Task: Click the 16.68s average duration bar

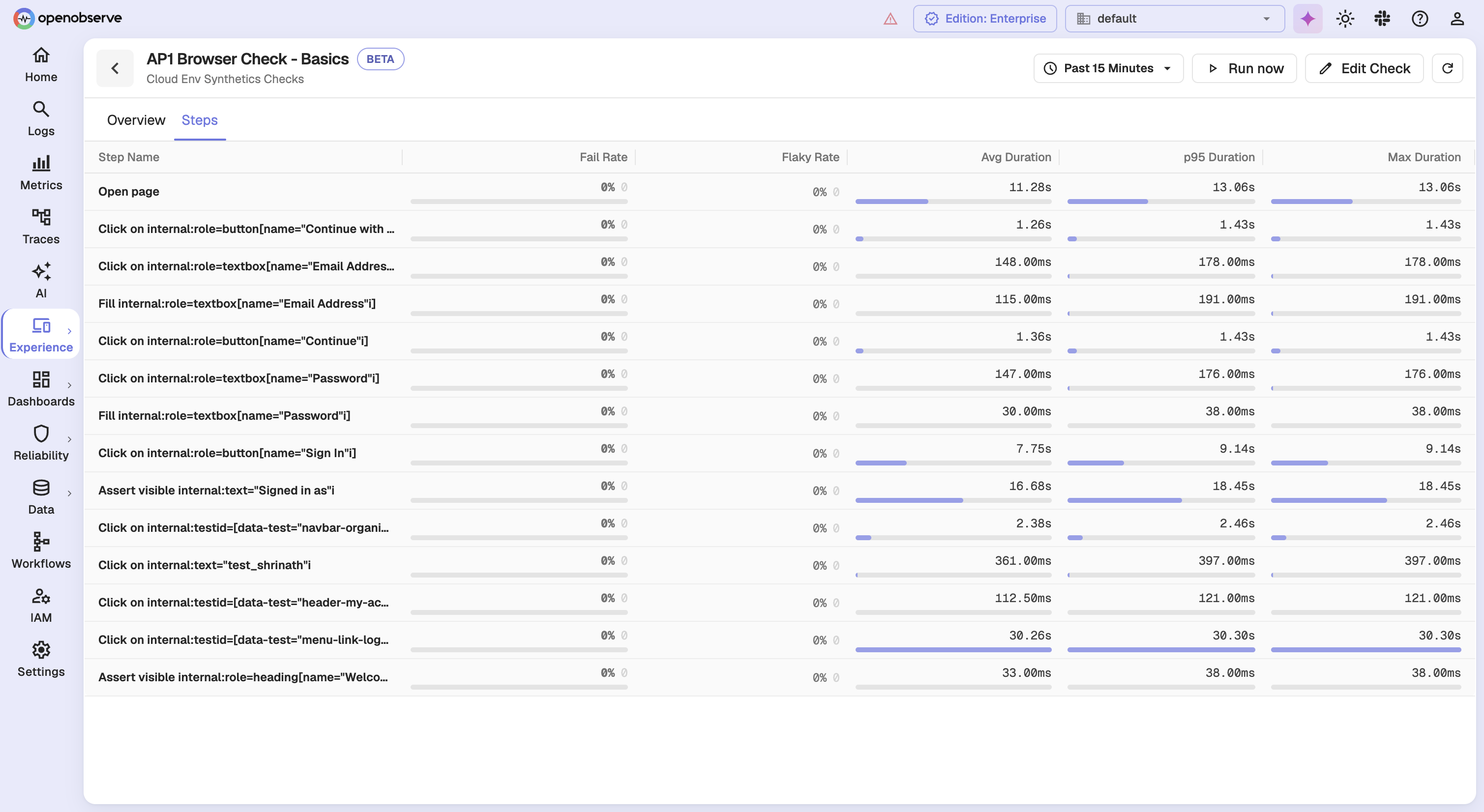Action: tap(953, 500)
